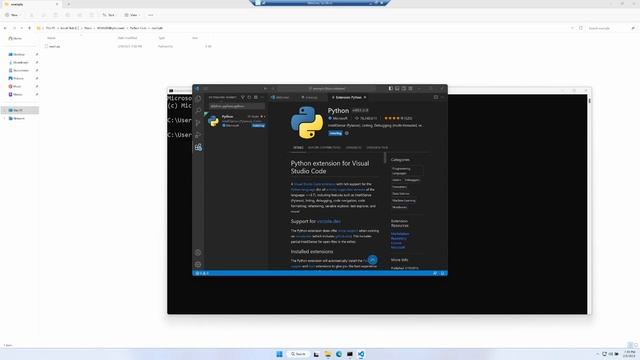Image resolution: width=640 pixels, height=360 pixels.
Task: Select Downloads in File Explorer sidebar
Action: (20, 62)
